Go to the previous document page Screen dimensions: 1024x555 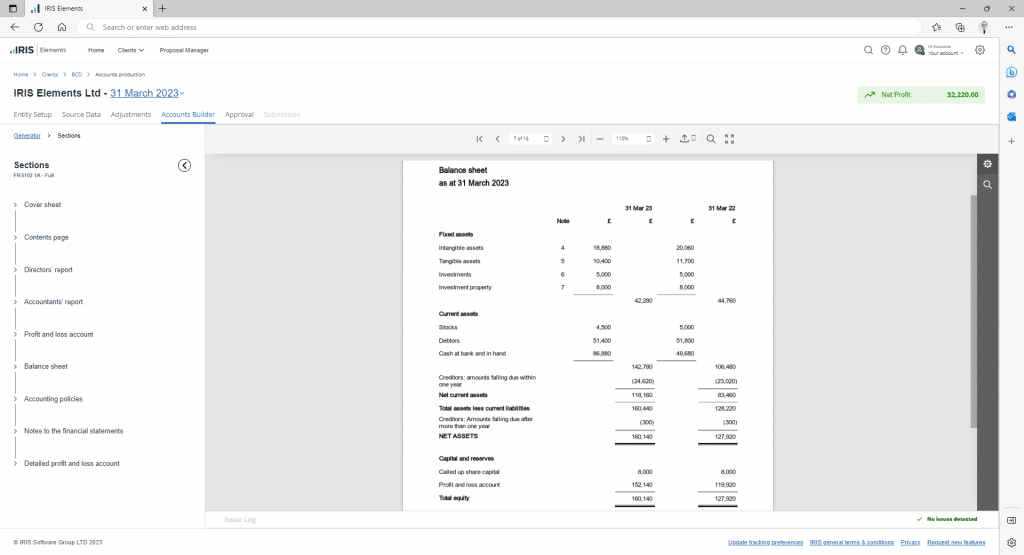[x=498, y=139]
